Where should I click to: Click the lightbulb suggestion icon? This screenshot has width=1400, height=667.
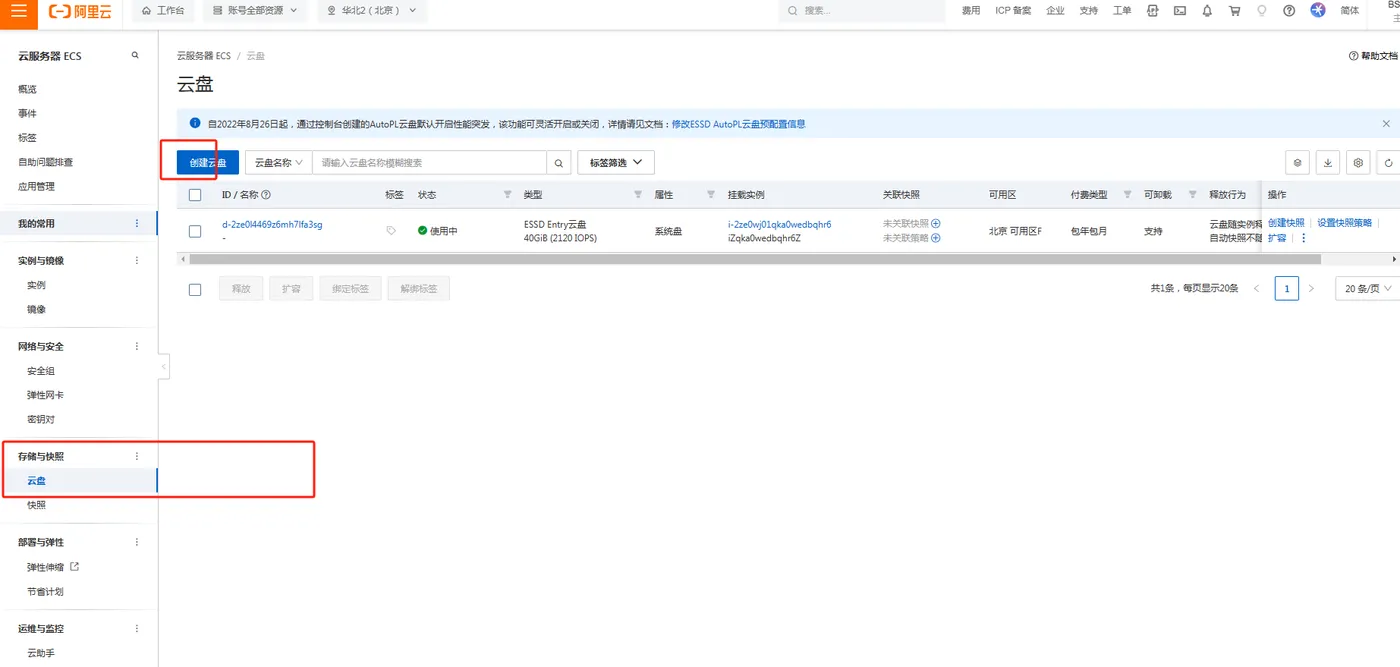coord(1262,11)
